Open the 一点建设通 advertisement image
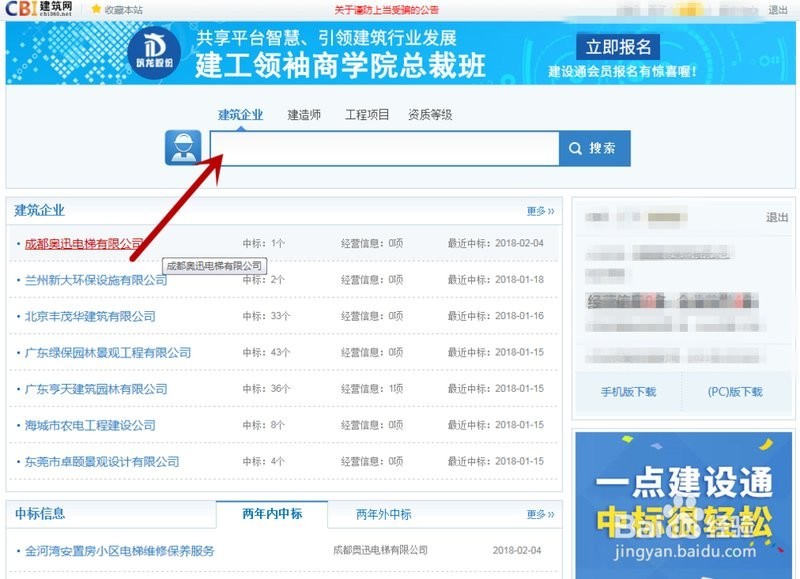The height and width of the screenshot is (579, 800). (x=684, y=505)
